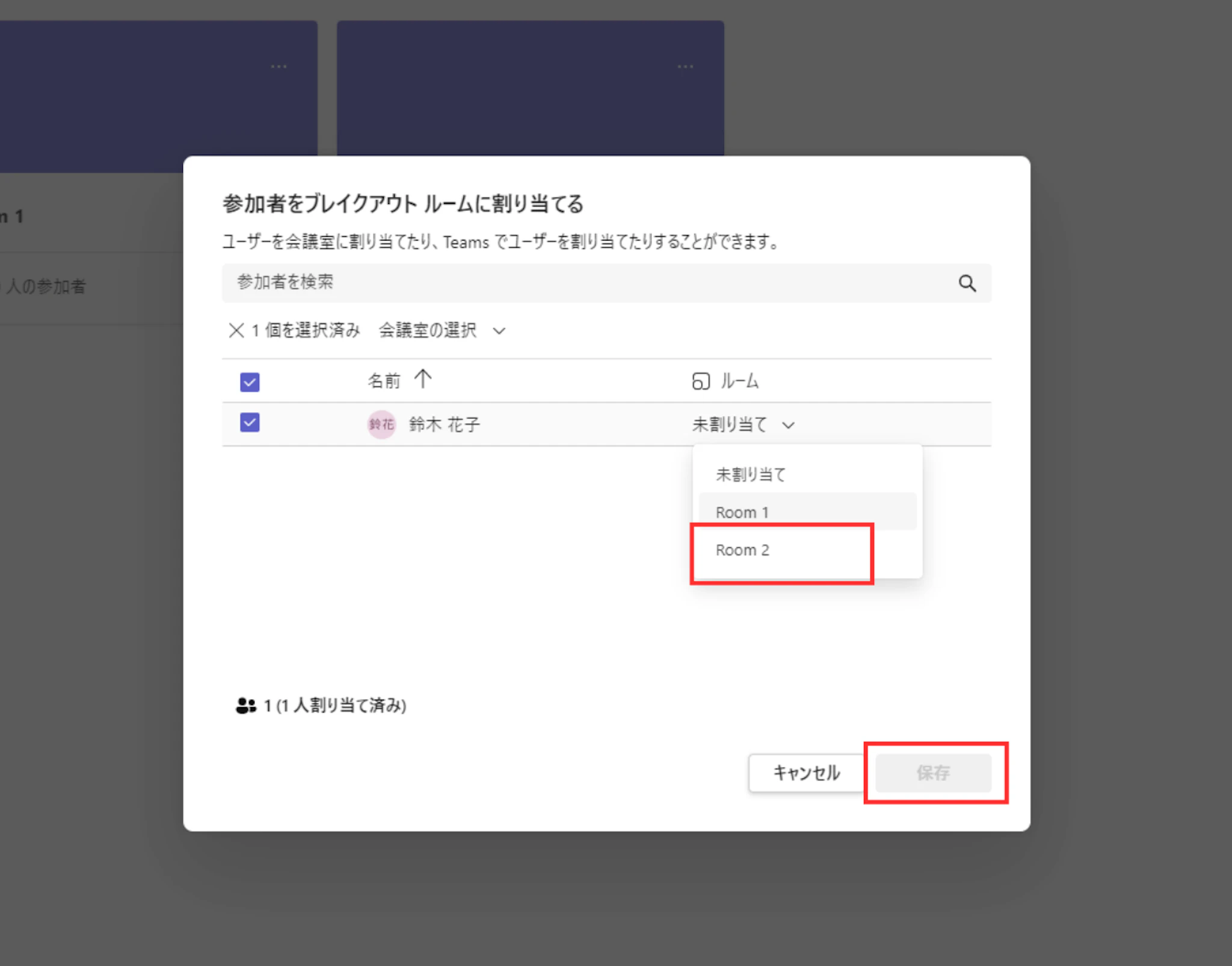Open second room card's more options
Screen dimensions: 1232x966
pyautogui.click(x=685, y=66)
